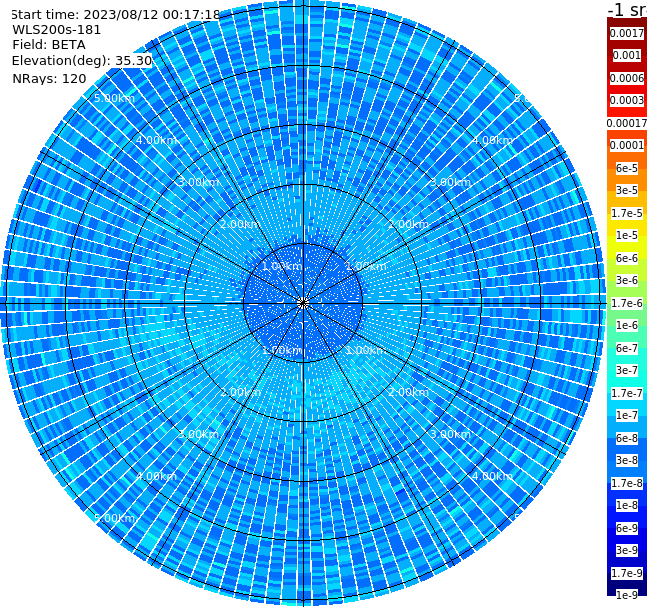The image size is (647, 607).
Task: Click the upper-right 4.00km range ring label
Action: click(x=493, y=140)
